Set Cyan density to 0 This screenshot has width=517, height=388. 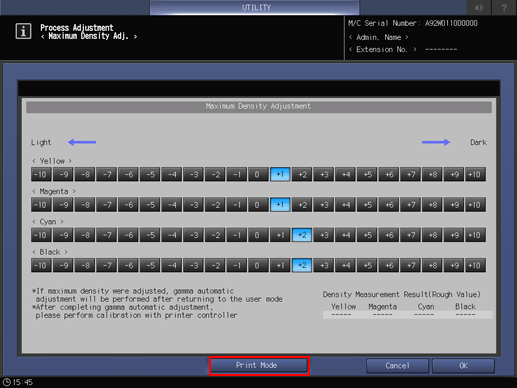[x=258, y=235]
